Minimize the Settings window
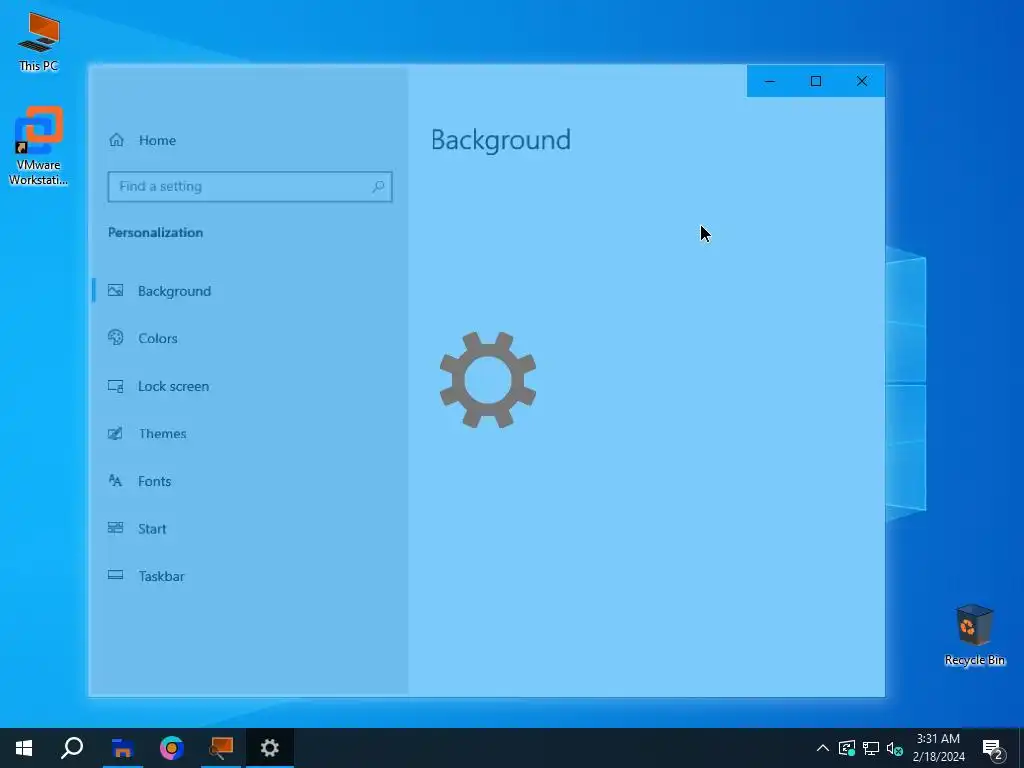Viewport: 1024px width, 768px height. 770,81
